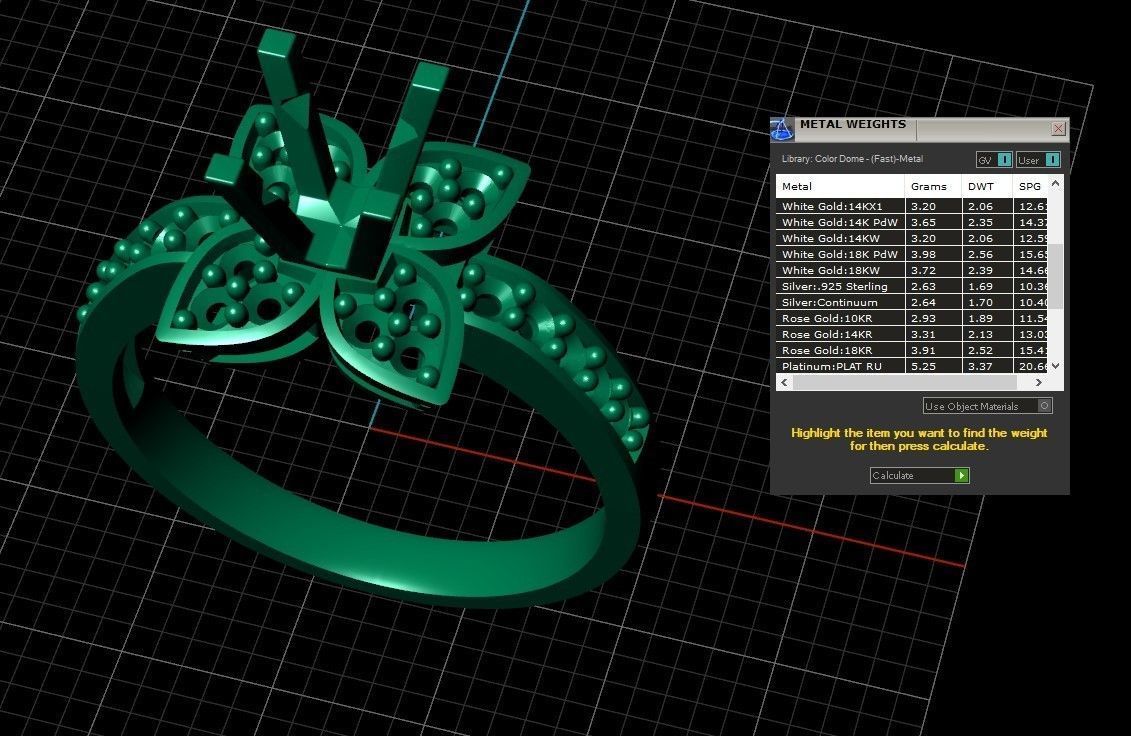Screen dimensions: 1131x736
Task: Click the table scroll up arrow
Action: 1055,183
